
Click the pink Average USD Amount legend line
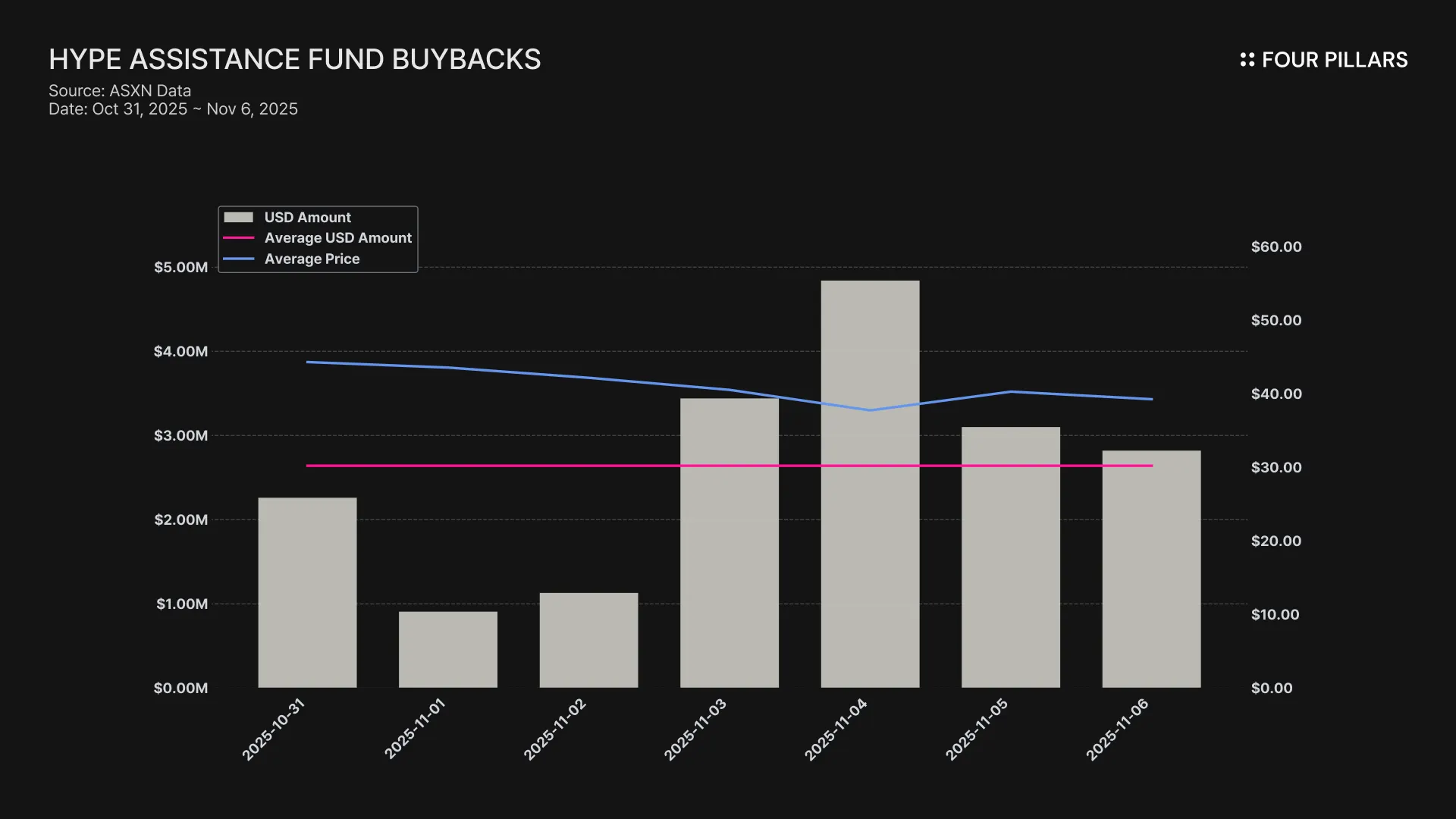click(x=238, y=238)
